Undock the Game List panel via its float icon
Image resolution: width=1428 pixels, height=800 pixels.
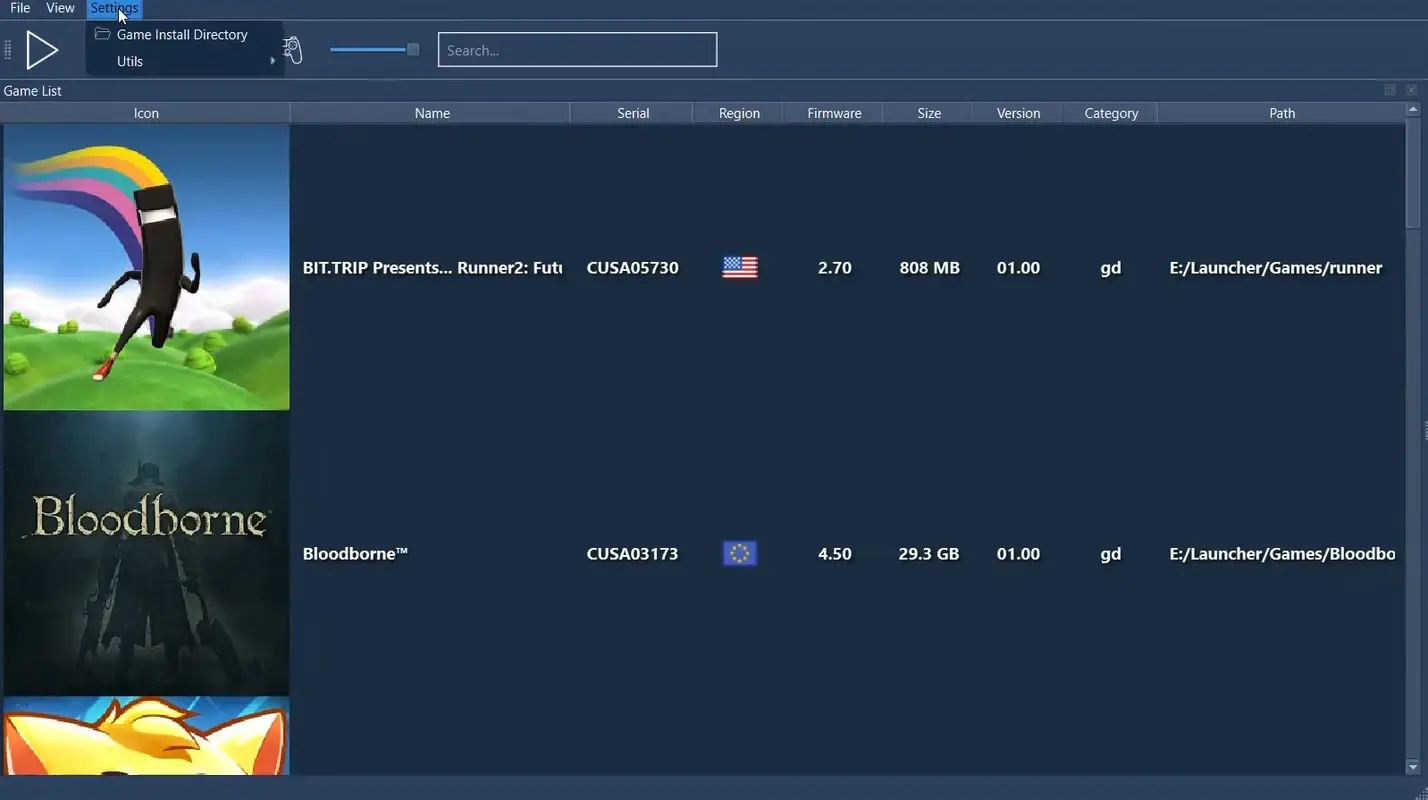click(1390, 90)
